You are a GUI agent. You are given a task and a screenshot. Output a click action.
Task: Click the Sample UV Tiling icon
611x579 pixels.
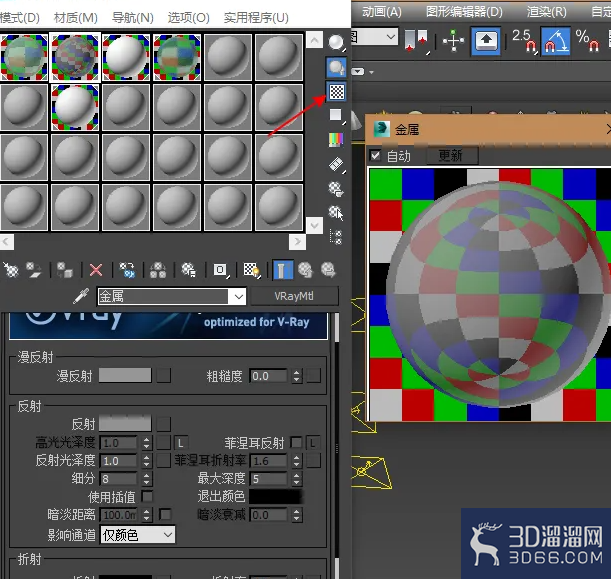coord(336,115)
